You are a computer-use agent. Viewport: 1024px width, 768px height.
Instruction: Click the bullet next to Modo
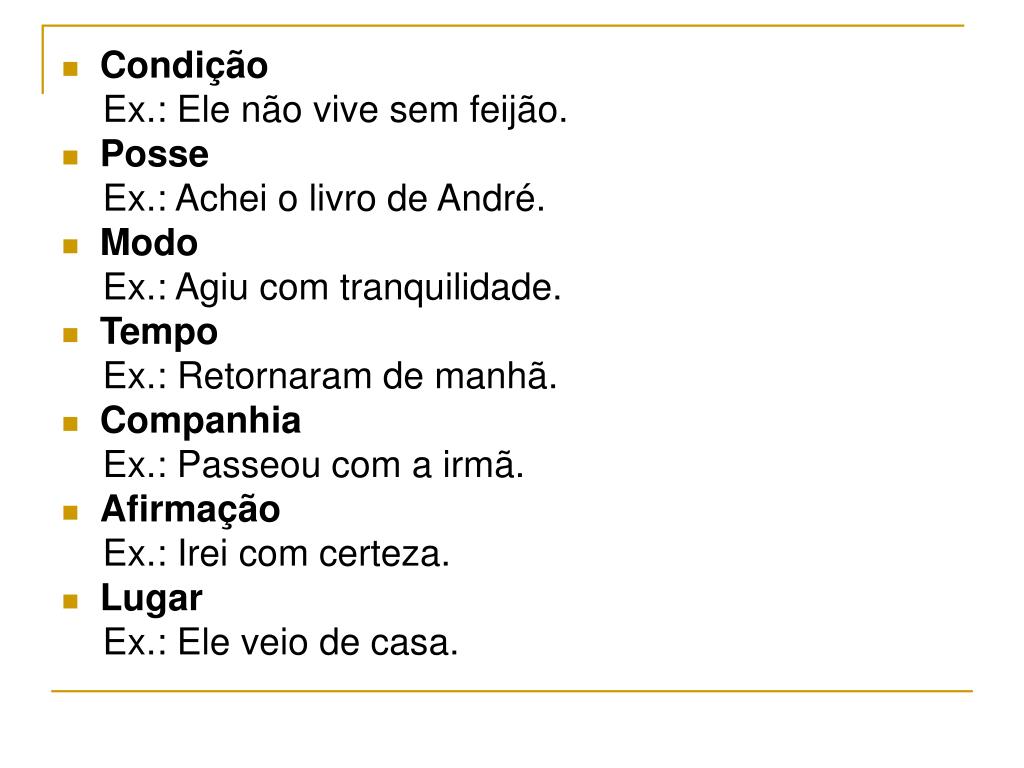71,246
